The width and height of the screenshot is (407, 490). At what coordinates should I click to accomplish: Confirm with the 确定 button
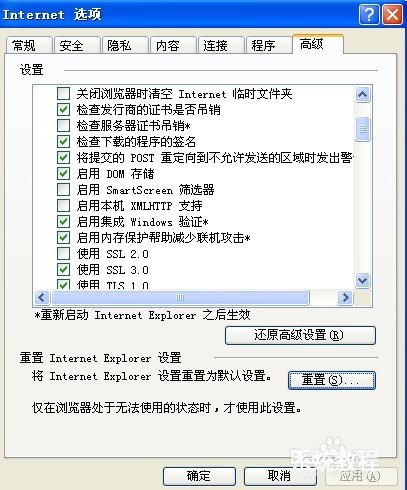click(x=199, y=476)
